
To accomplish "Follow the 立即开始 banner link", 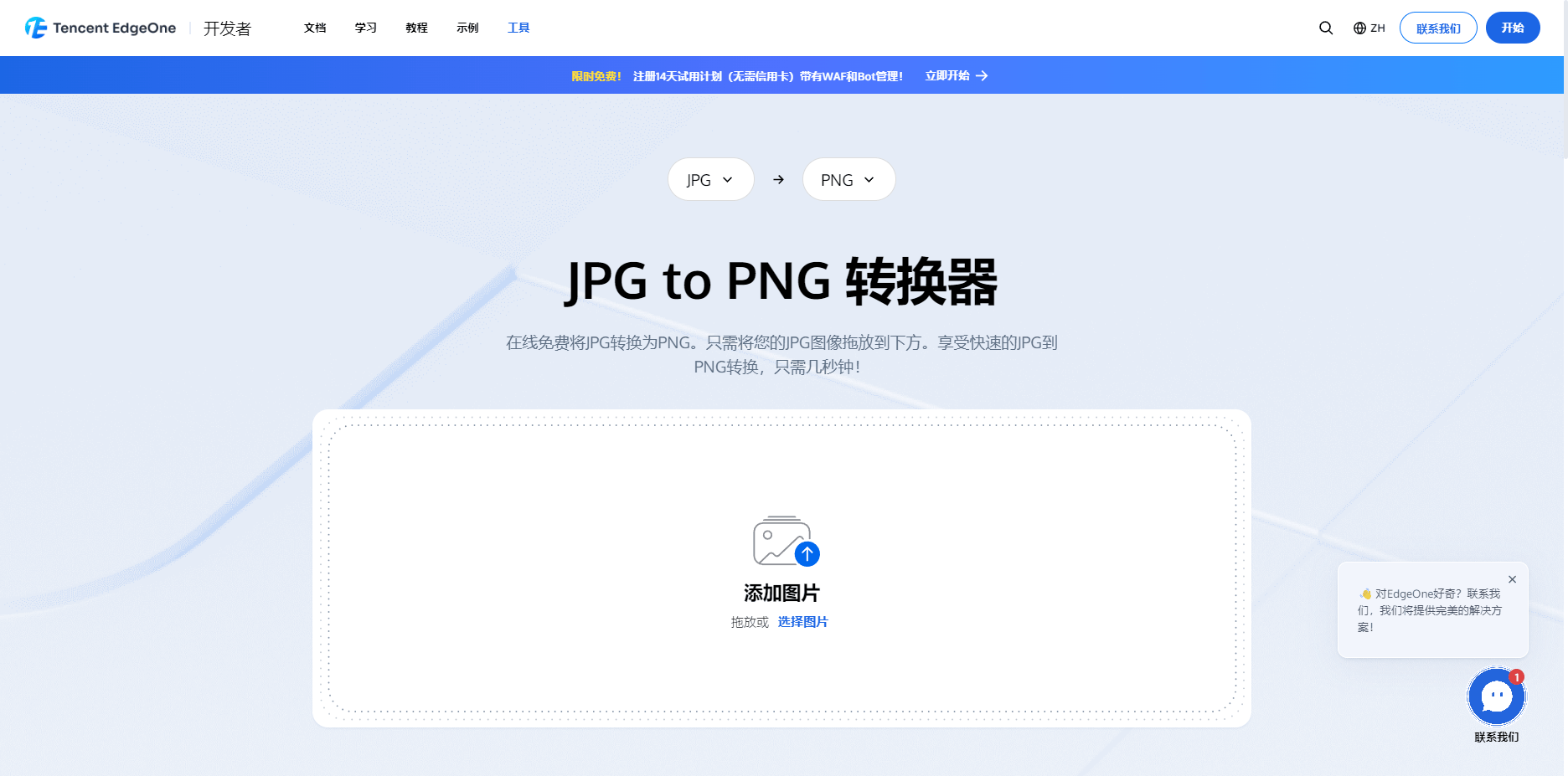I will tap(957, 75).
